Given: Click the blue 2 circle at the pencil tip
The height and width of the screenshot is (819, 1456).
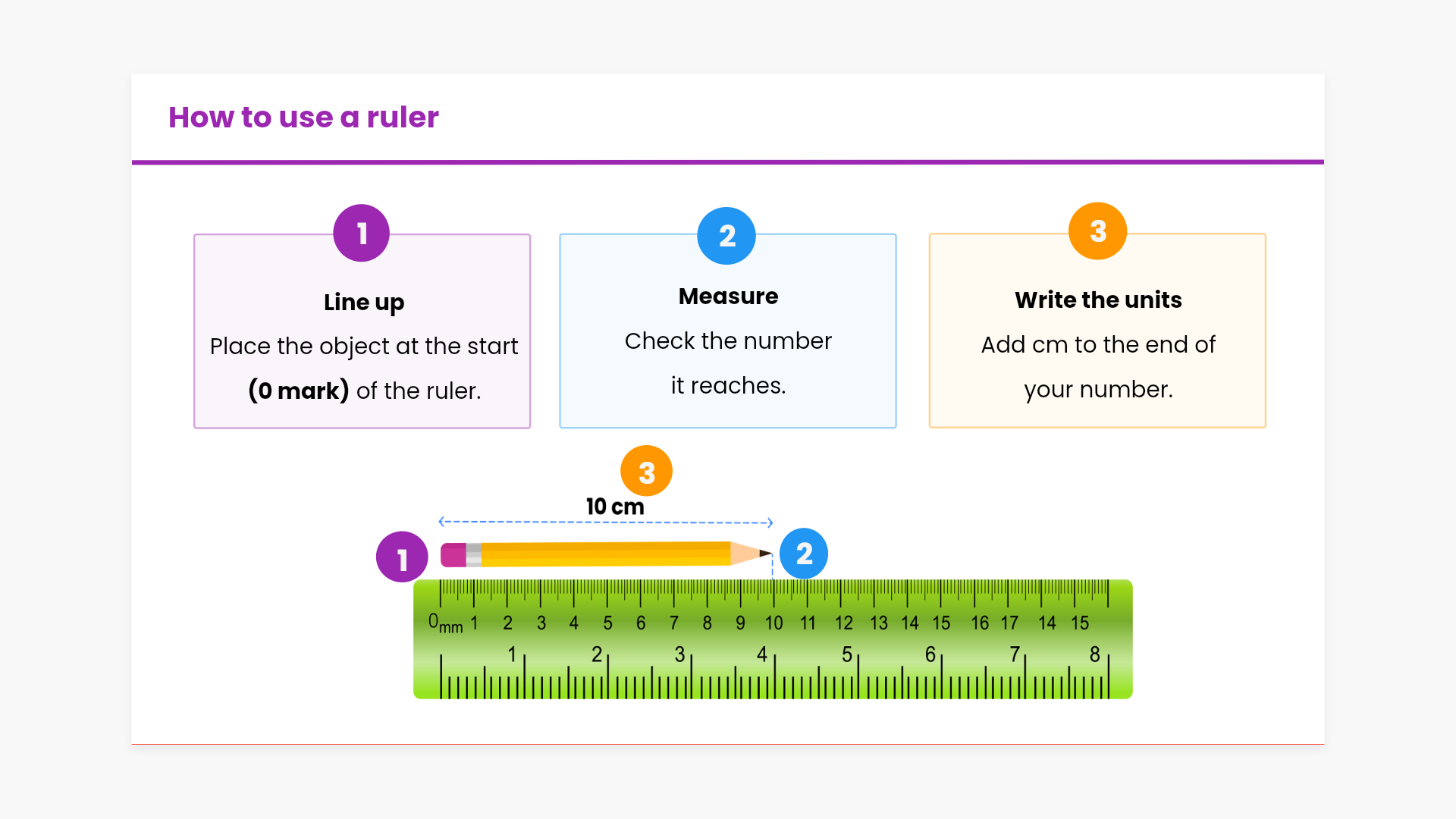Looking at the screenshot, I should [804, 554].
